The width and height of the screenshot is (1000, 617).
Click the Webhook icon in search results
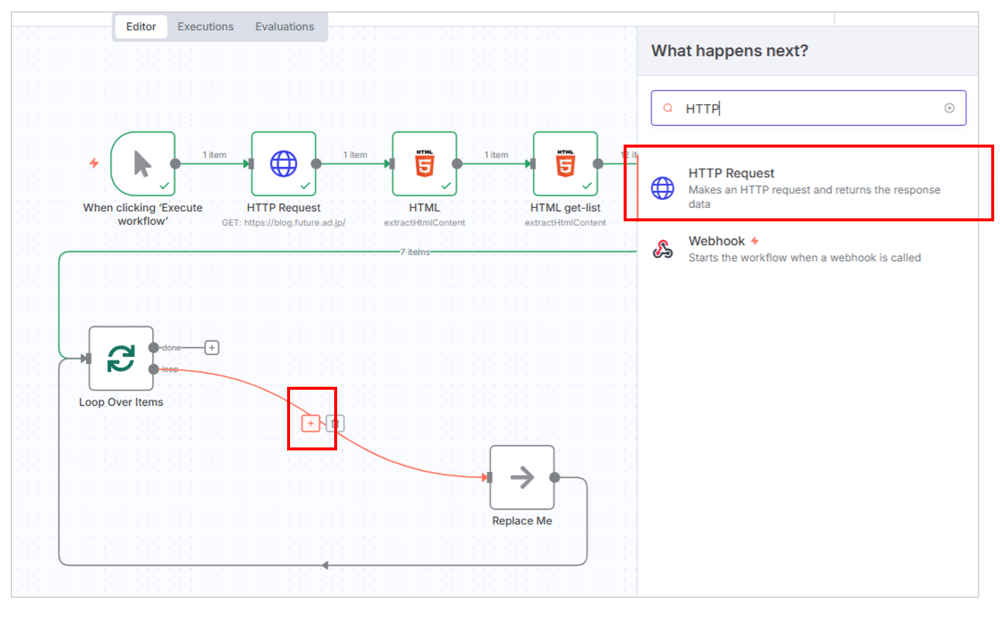663,249
